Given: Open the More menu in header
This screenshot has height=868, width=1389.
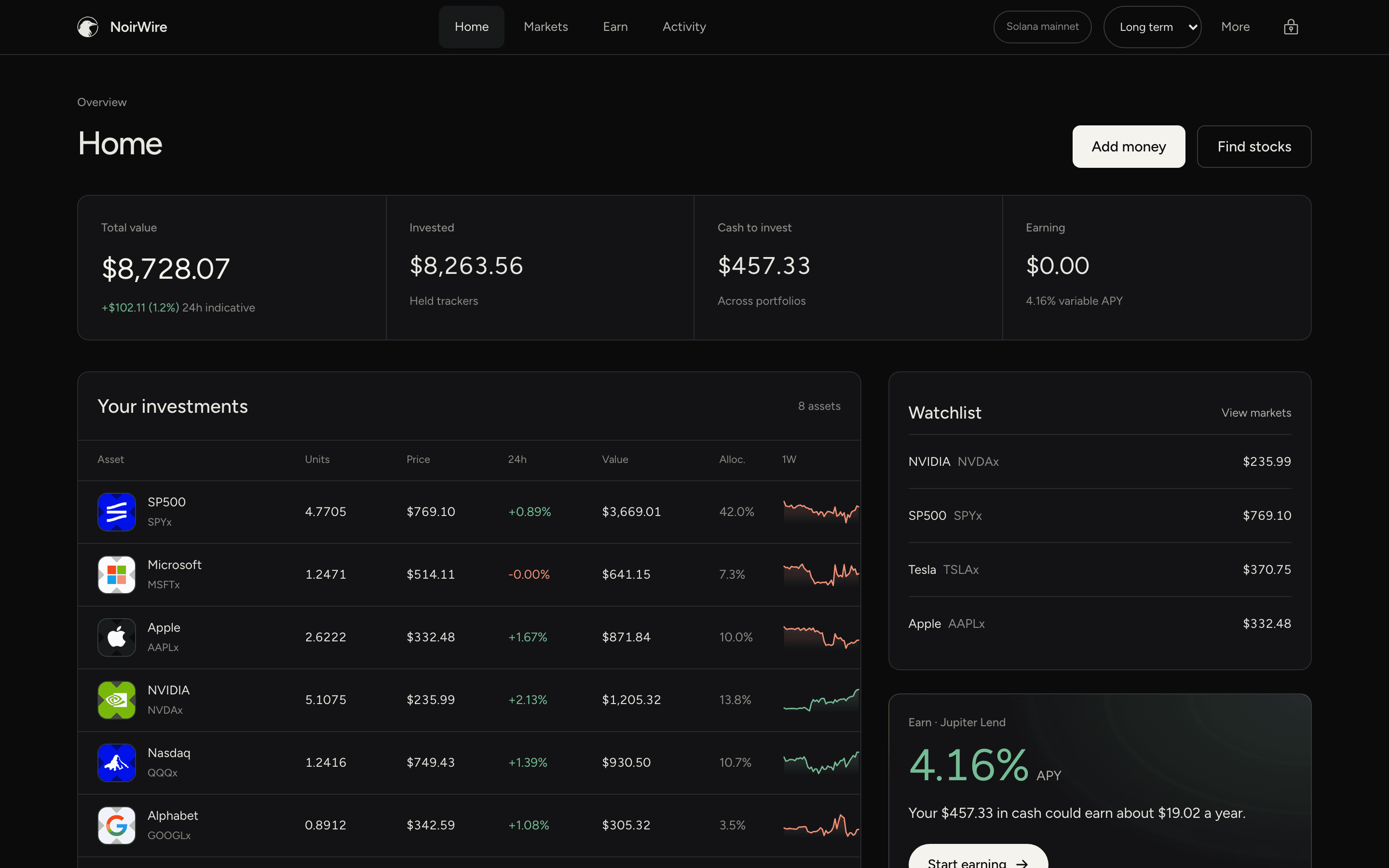Looking at the screenshot, I should [1235, 27].
